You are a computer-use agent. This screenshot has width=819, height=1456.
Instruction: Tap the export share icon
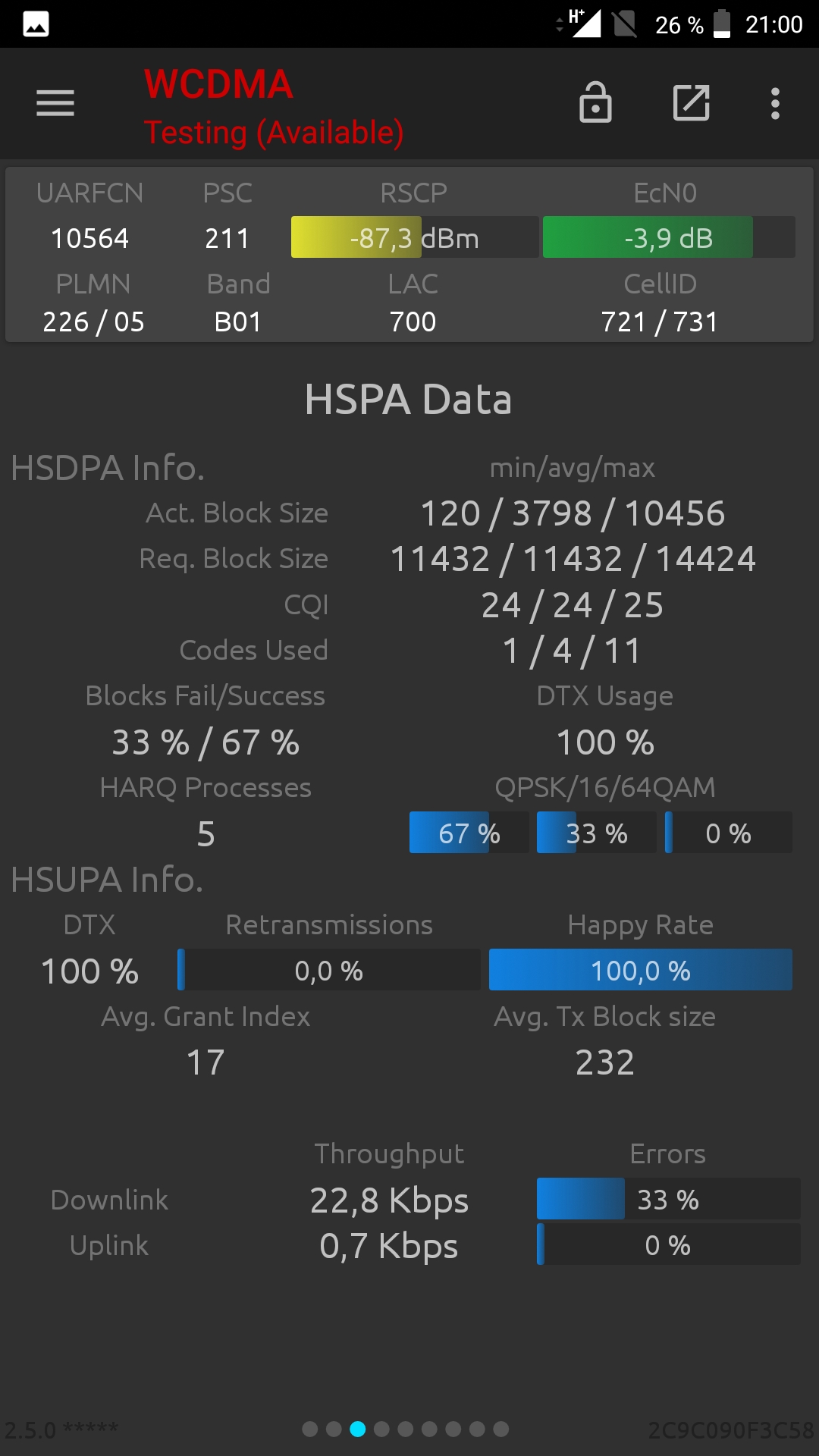tap(692, 103)
